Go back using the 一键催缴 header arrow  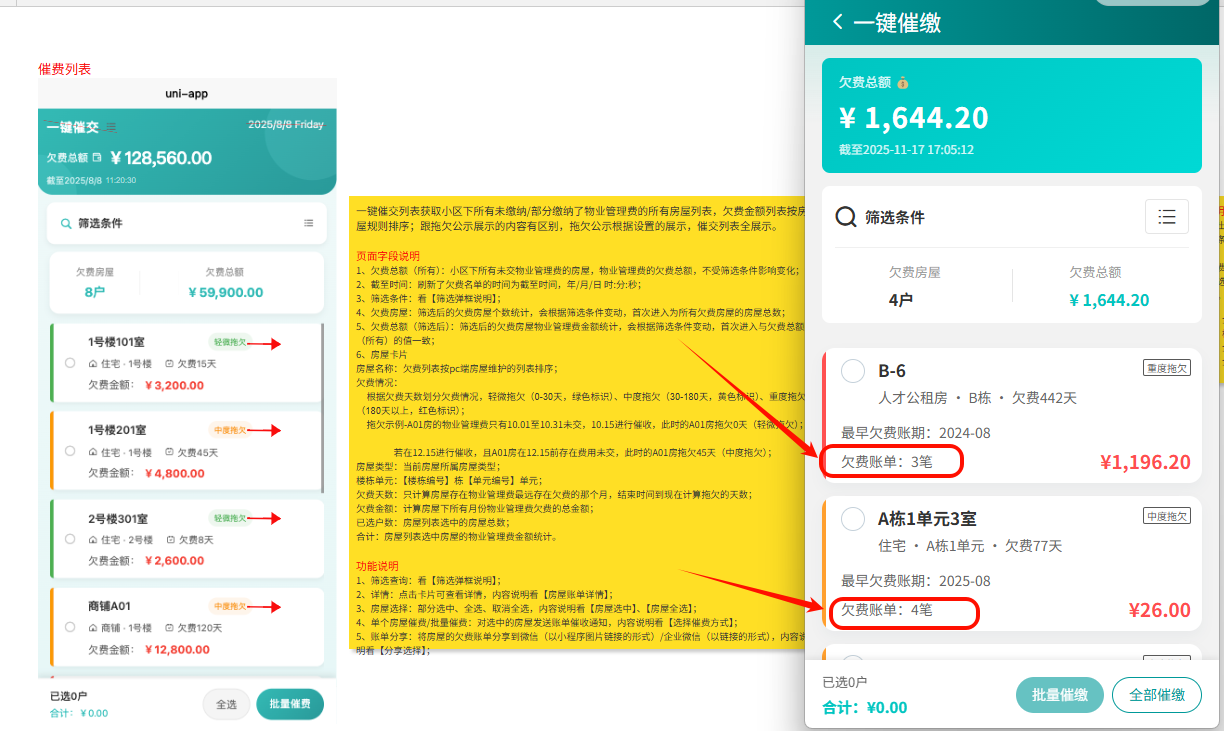(x=838, y=22)
